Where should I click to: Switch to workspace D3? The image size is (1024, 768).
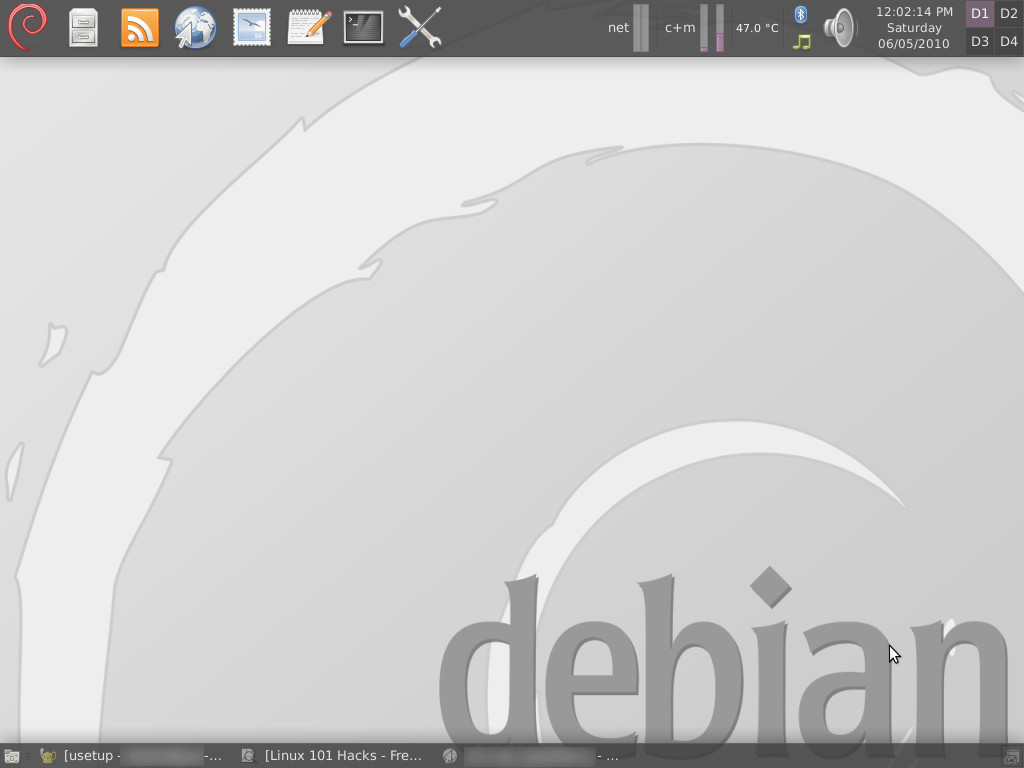(979, 41)
